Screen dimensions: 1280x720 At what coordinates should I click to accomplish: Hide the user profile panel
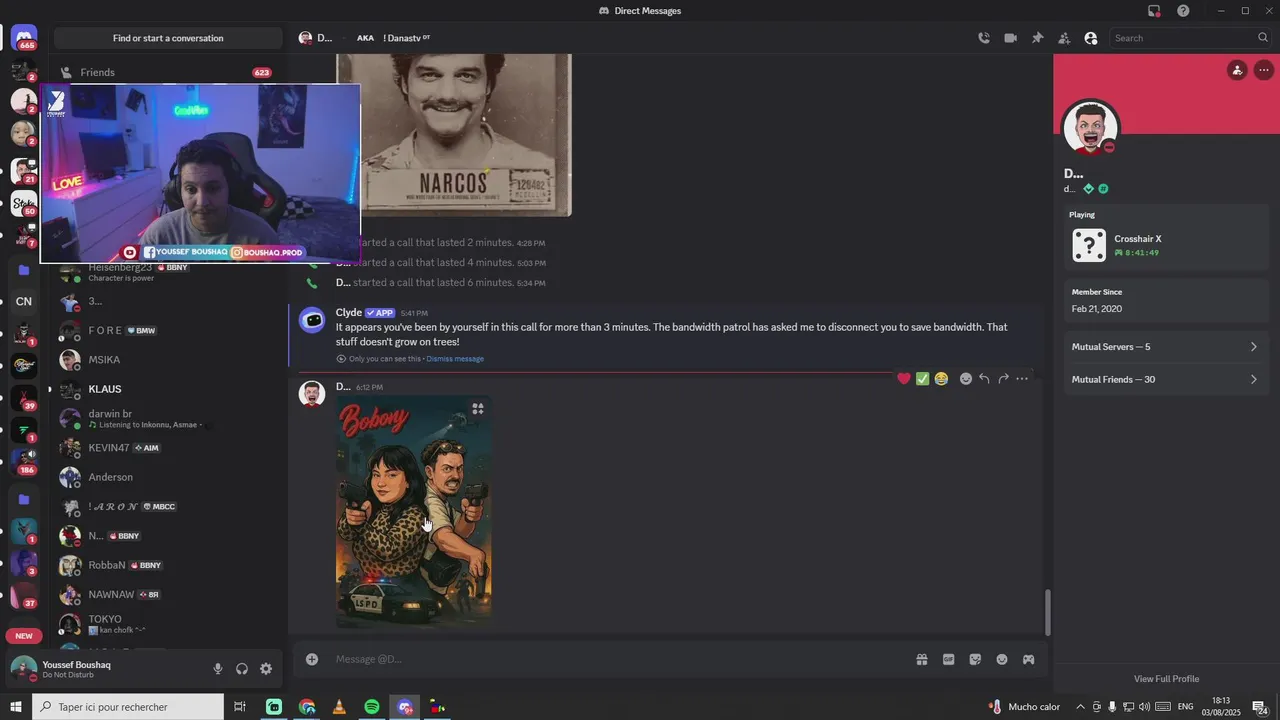click(x=1091, y=38)
